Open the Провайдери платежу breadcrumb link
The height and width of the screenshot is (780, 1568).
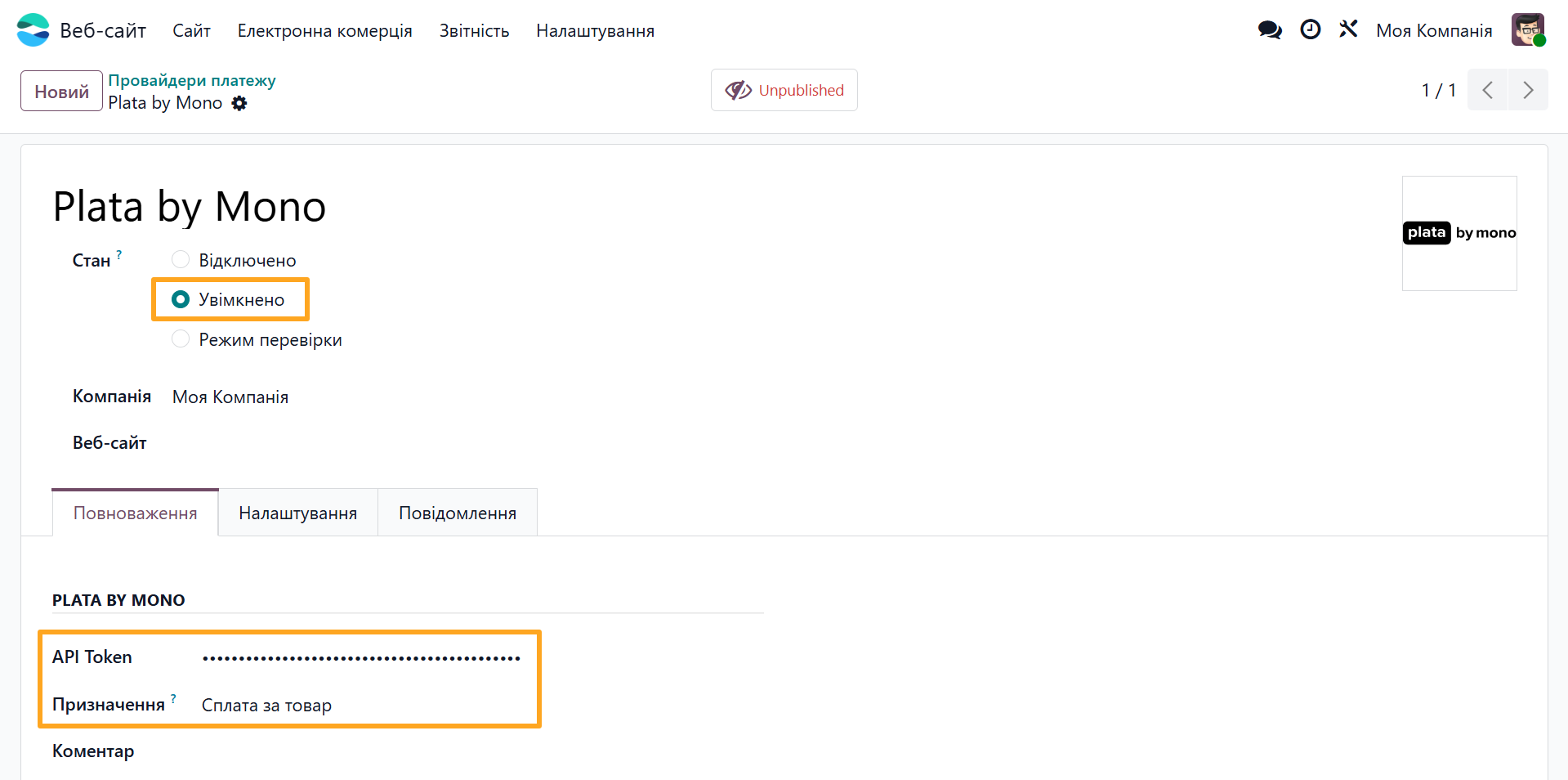click(192, 80)
